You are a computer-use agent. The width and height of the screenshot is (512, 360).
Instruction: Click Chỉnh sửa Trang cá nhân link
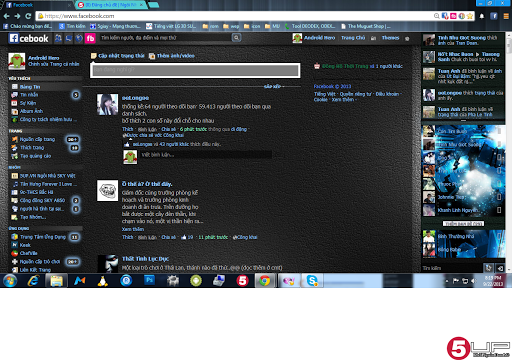(54, 64)
